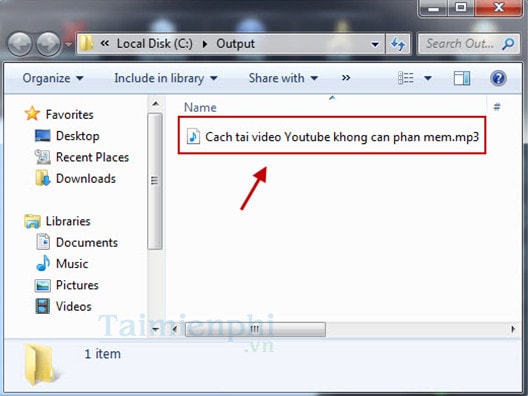The width and height of the screenshot is (528, 396).
Task: Click Local Disk (C:) in address path
Action: (155, 44)
